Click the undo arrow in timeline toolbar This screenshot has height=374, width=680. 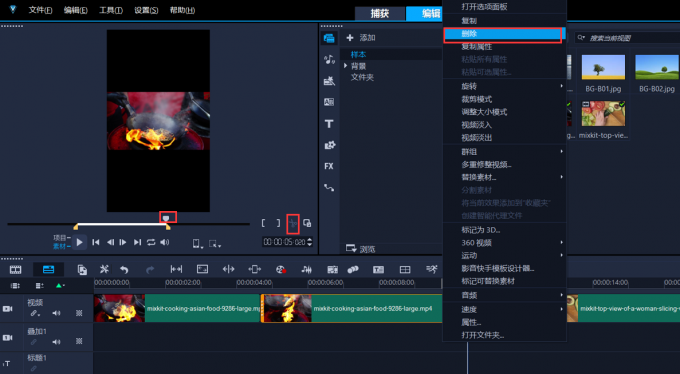point(124,269)
